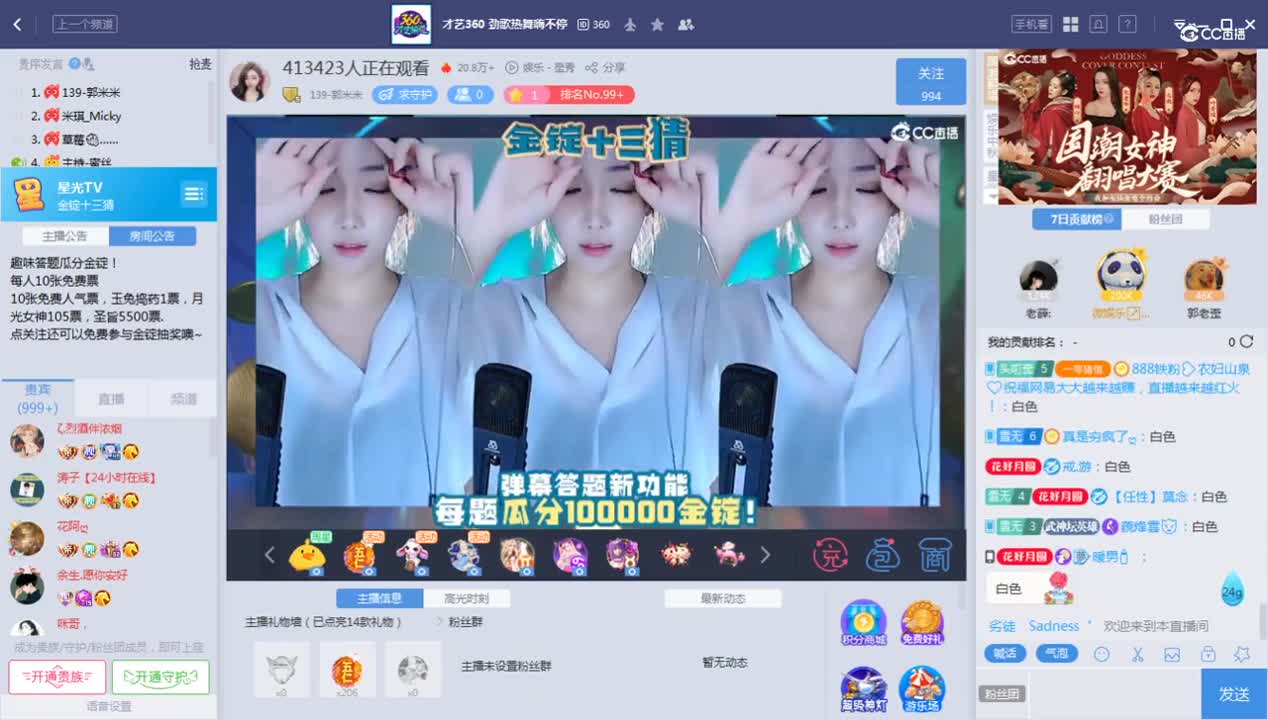Click contributor 郭老歪 avatar

click(1204, 278)
